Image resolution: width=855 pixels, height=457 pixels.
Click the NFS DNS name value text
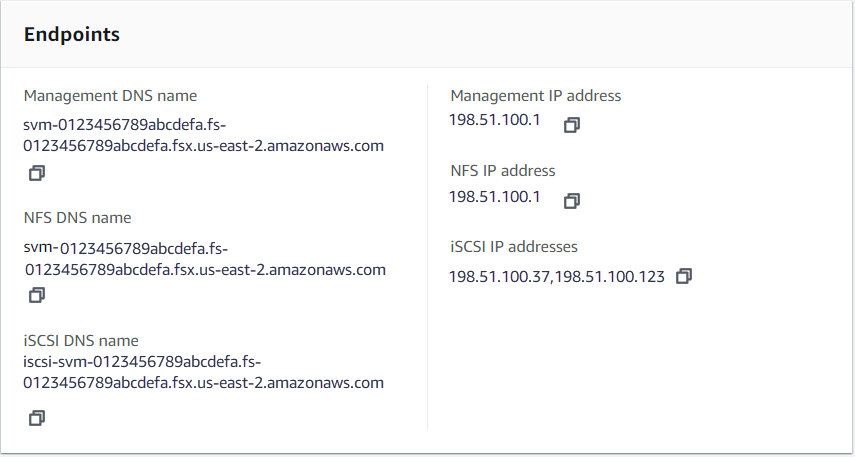(x=204, y=258)
